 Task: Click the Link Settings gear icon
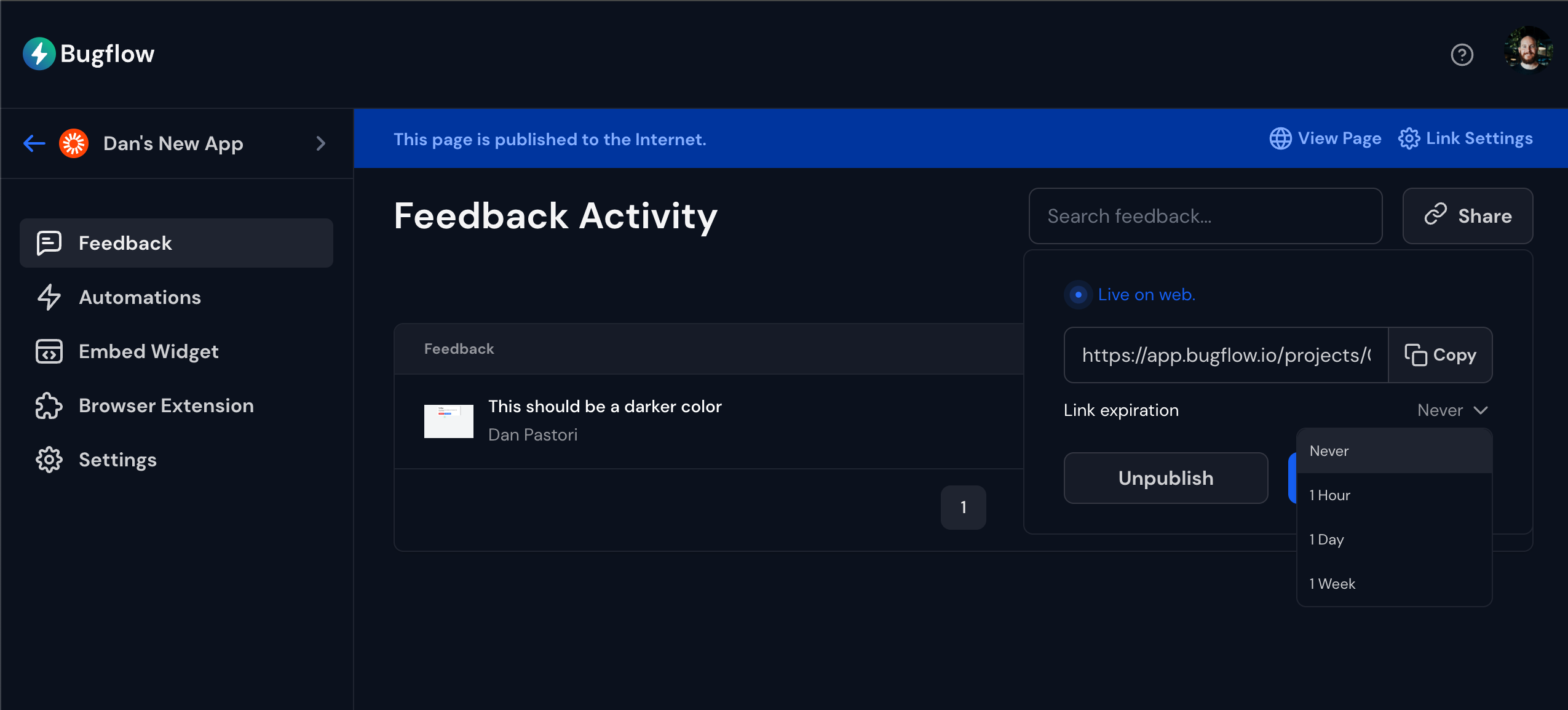[x=1409, y=138]
